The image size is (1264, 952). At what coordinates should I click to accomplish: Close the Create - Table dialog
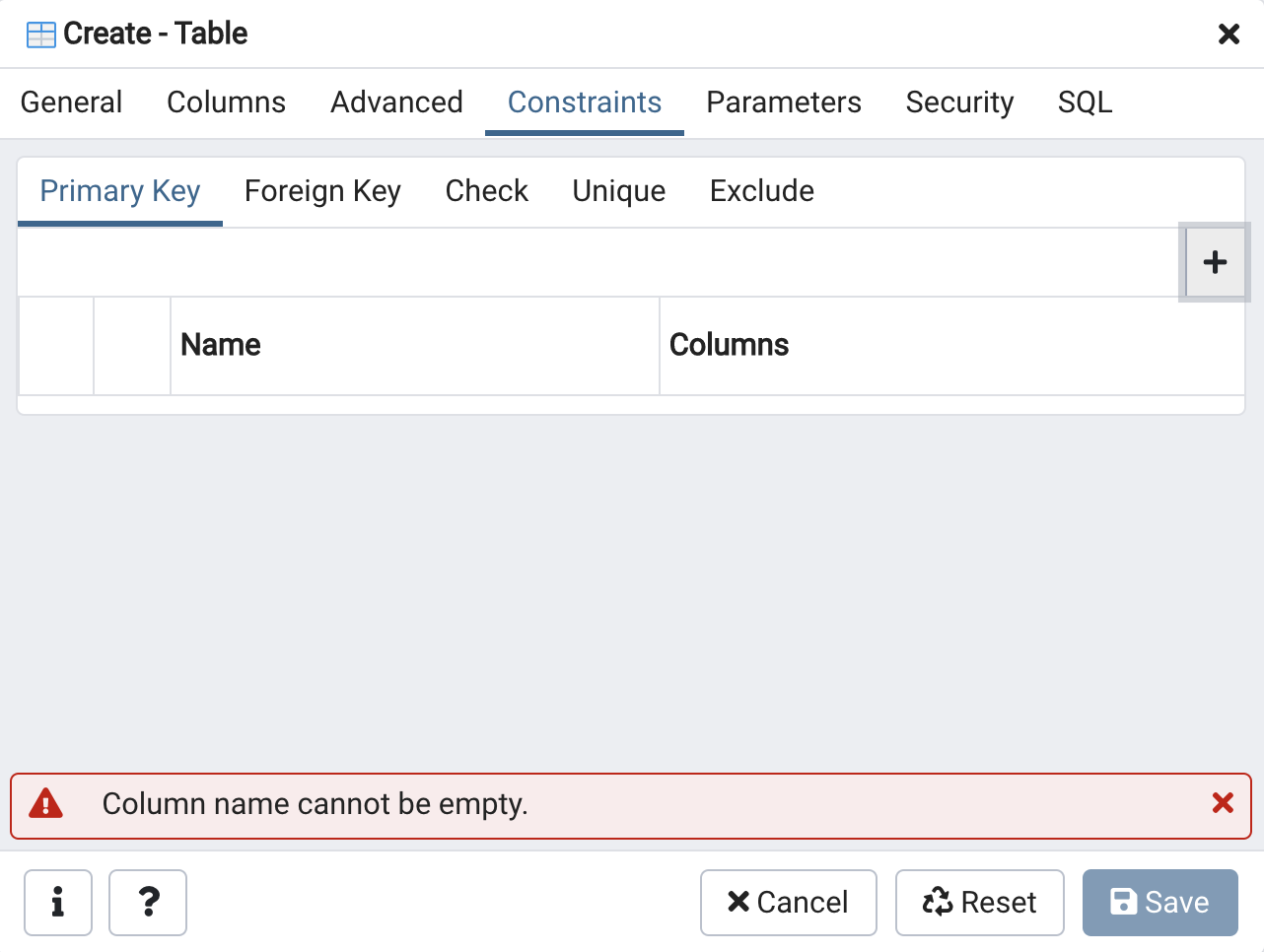coord(1229,34)
